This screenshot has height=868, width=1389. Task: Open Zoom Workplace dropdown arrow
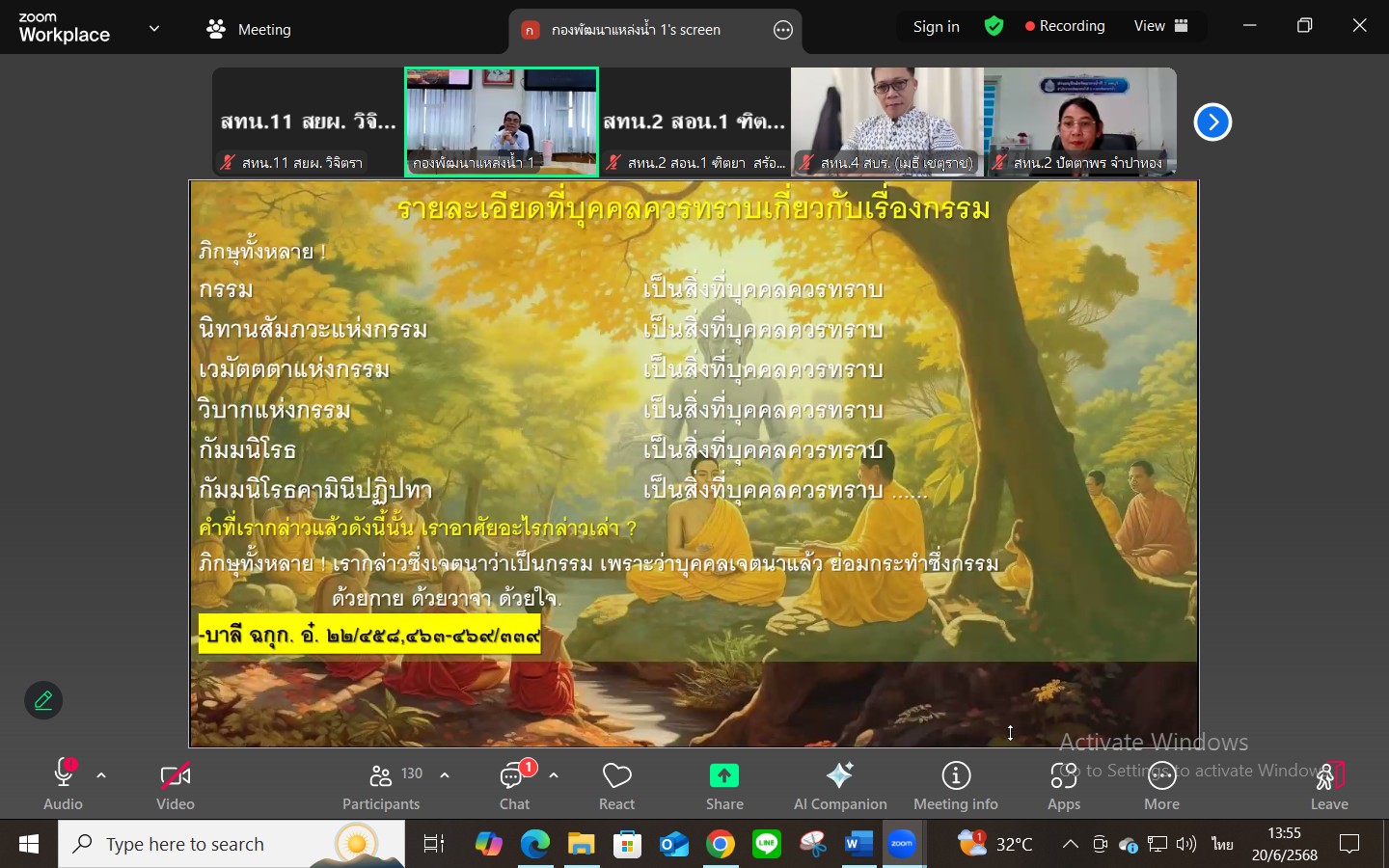pos(154,29)
